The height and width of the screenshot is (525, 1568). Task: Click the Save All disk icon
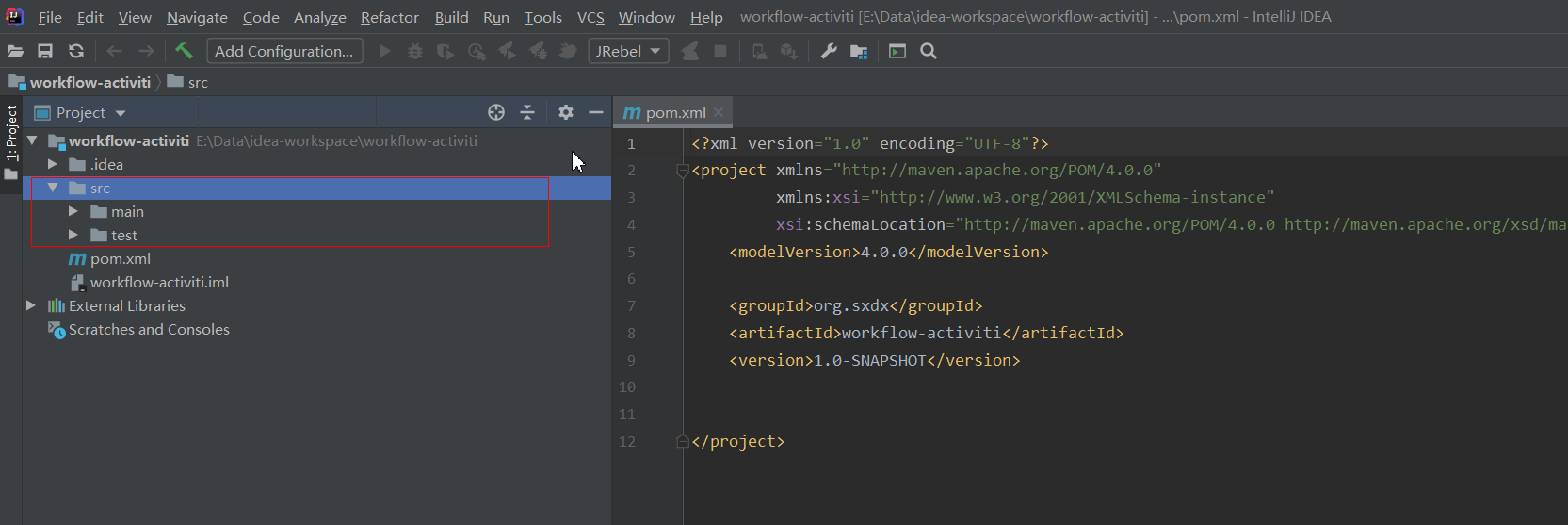point(45,51)
